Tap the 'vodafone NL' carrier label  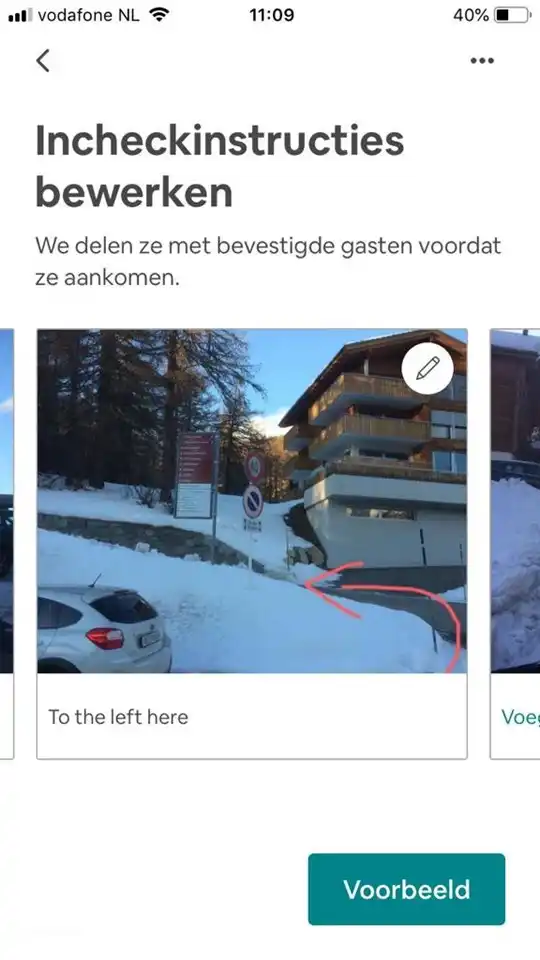pyautogui.click(x=89, y=15)
